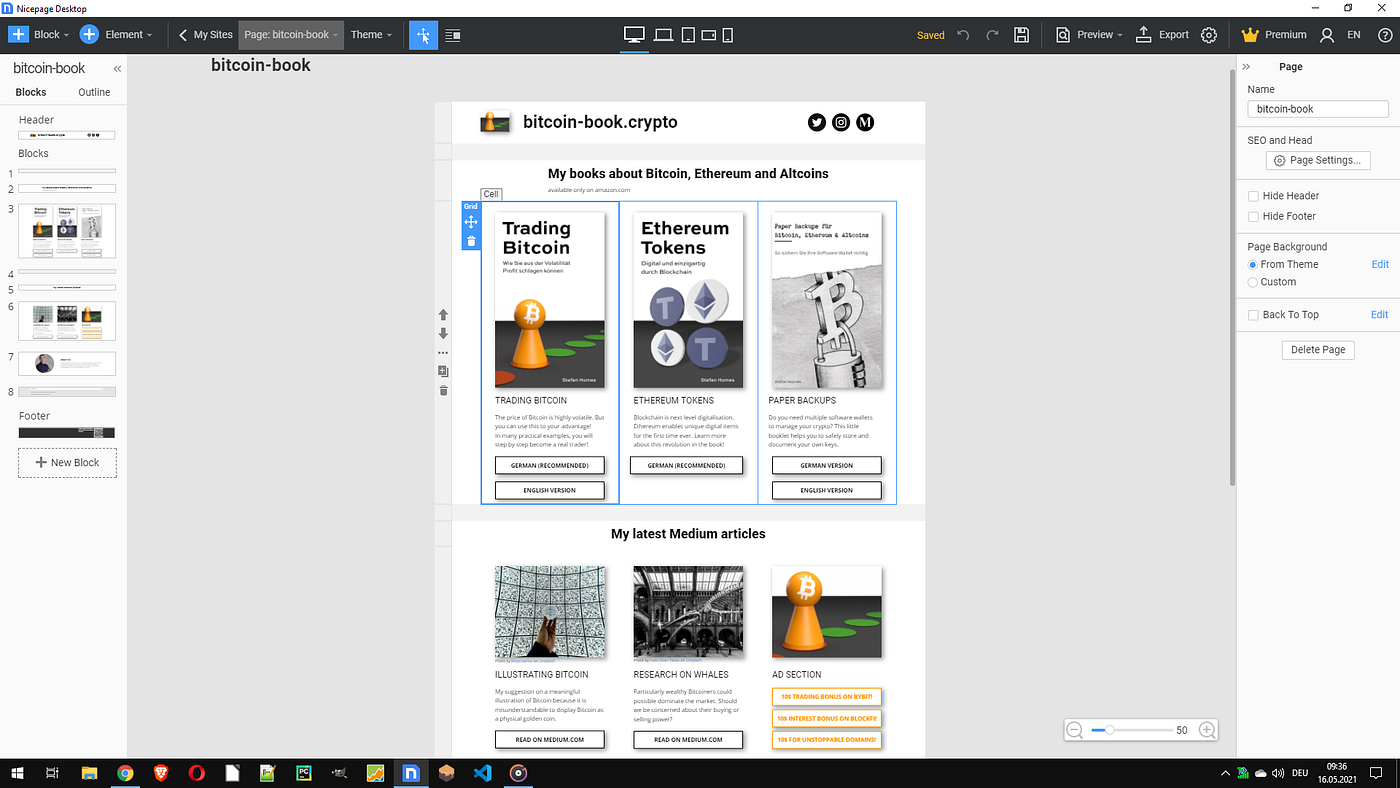
Task: Select block 3 thumbnail in sidebar
Action: tap(67, 231)
